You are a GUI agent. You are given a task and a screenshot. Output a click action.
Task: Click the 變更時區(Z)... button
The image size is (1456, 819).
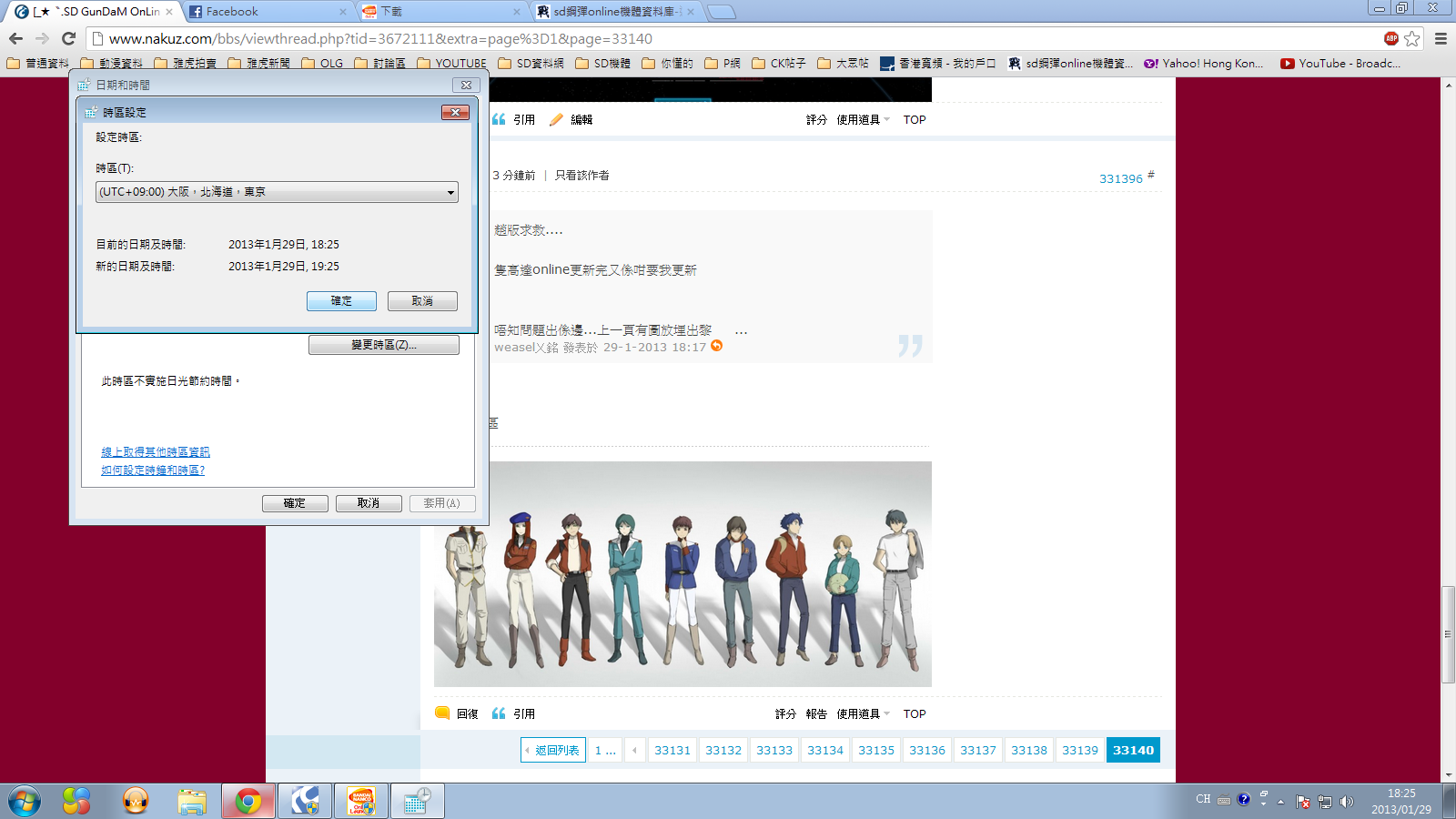[x=384, y=345]
